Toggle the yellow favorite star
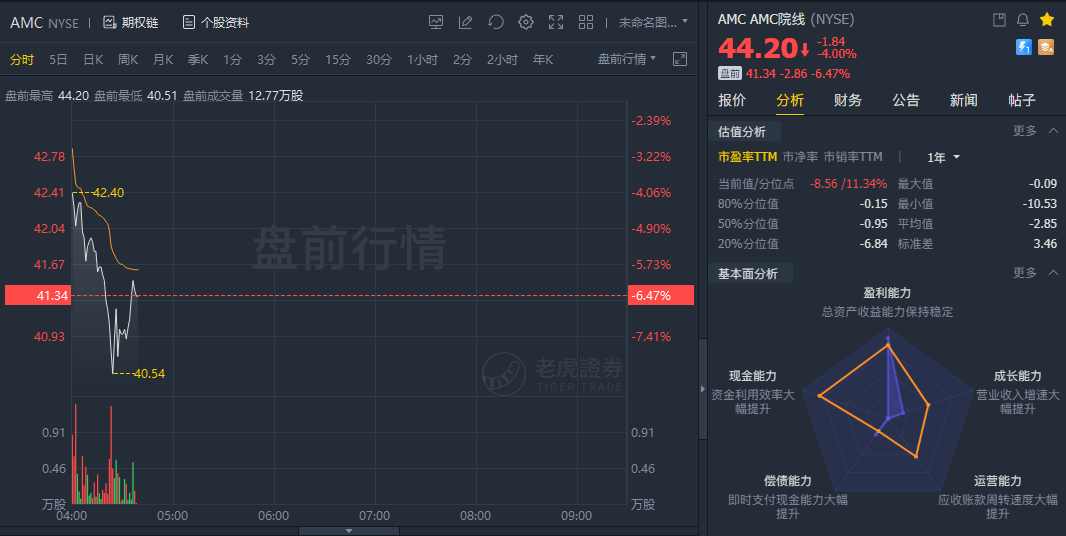Viewport: 1066px width, 536px height. tap(1047, 20)
